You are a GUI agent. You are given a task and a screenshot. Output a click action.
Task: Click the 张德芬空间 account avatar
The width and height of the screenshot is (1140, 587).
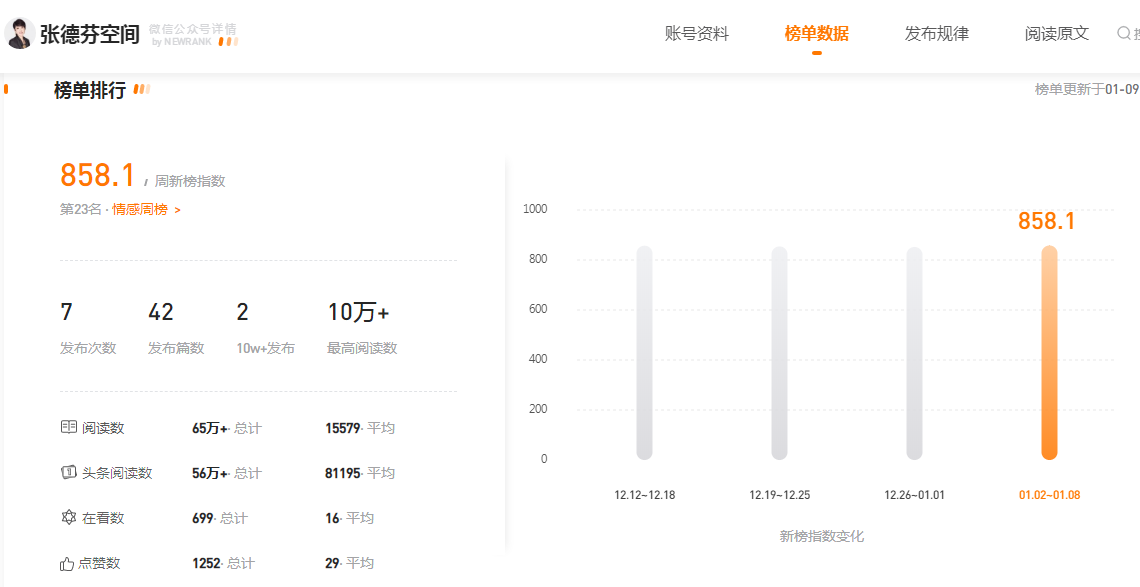pos(19,33)
